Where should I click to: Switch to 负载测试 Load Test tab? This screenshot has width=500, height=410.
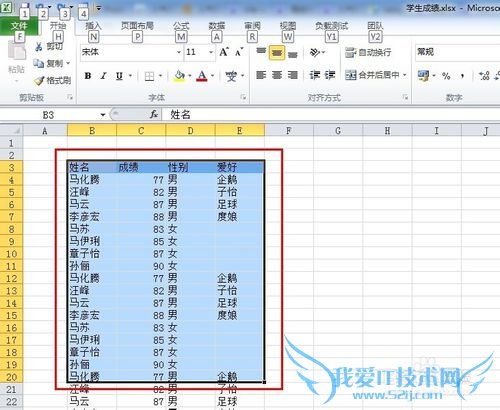click(331, 26)
